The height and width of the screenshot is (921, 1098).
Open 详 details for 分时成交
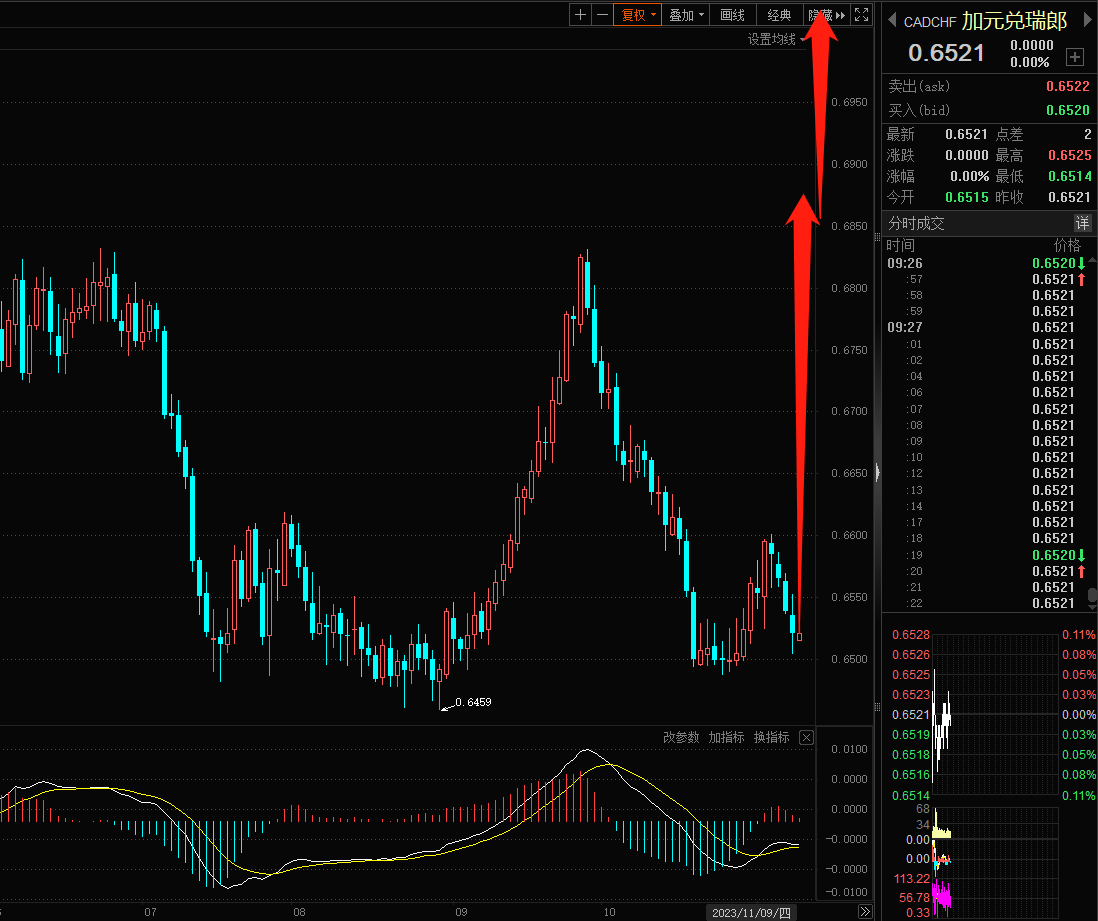(1083, 223)
